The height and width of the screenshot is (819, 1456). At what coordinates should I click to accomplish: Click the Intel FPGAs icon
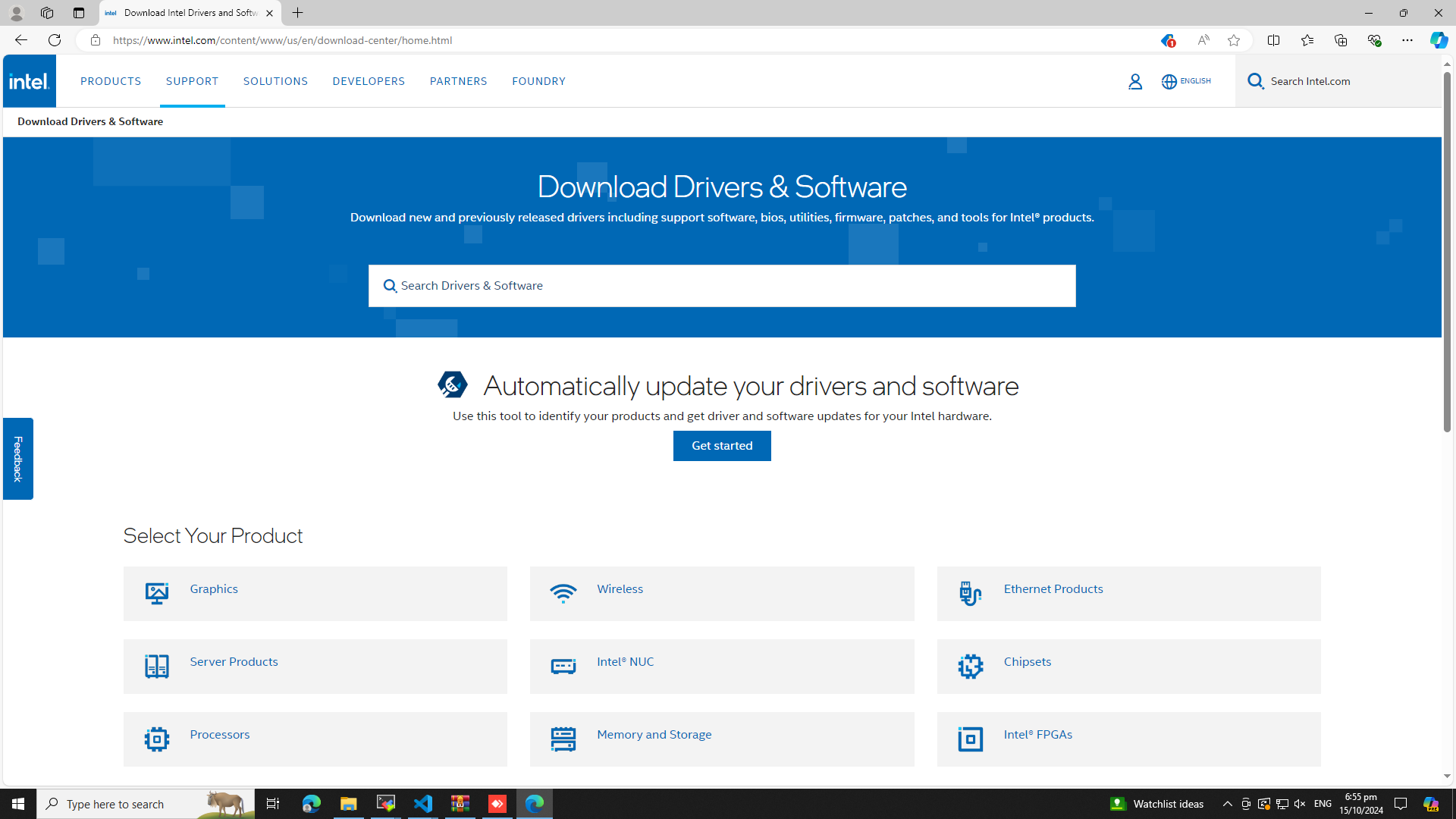tap(970, 739)
